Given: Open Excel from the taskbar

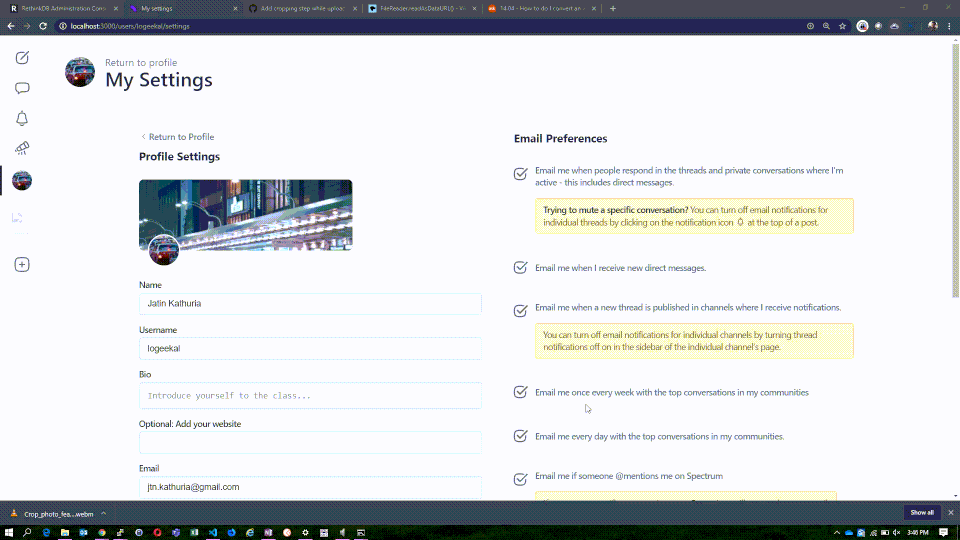Looking at the screenshot, I should coord(194,533).
